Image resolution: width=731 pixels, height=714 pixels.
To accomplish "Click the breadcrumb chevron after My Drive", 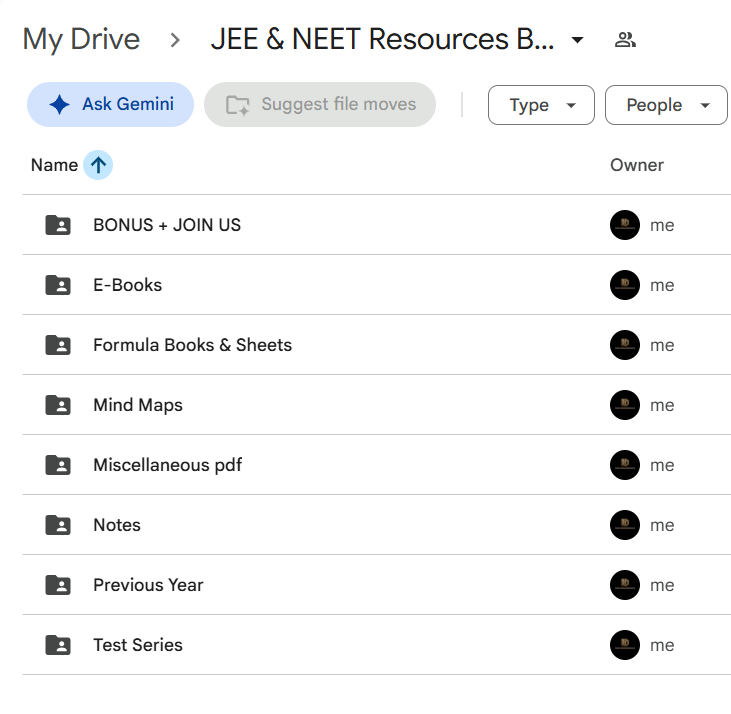I will click(175, 40).
